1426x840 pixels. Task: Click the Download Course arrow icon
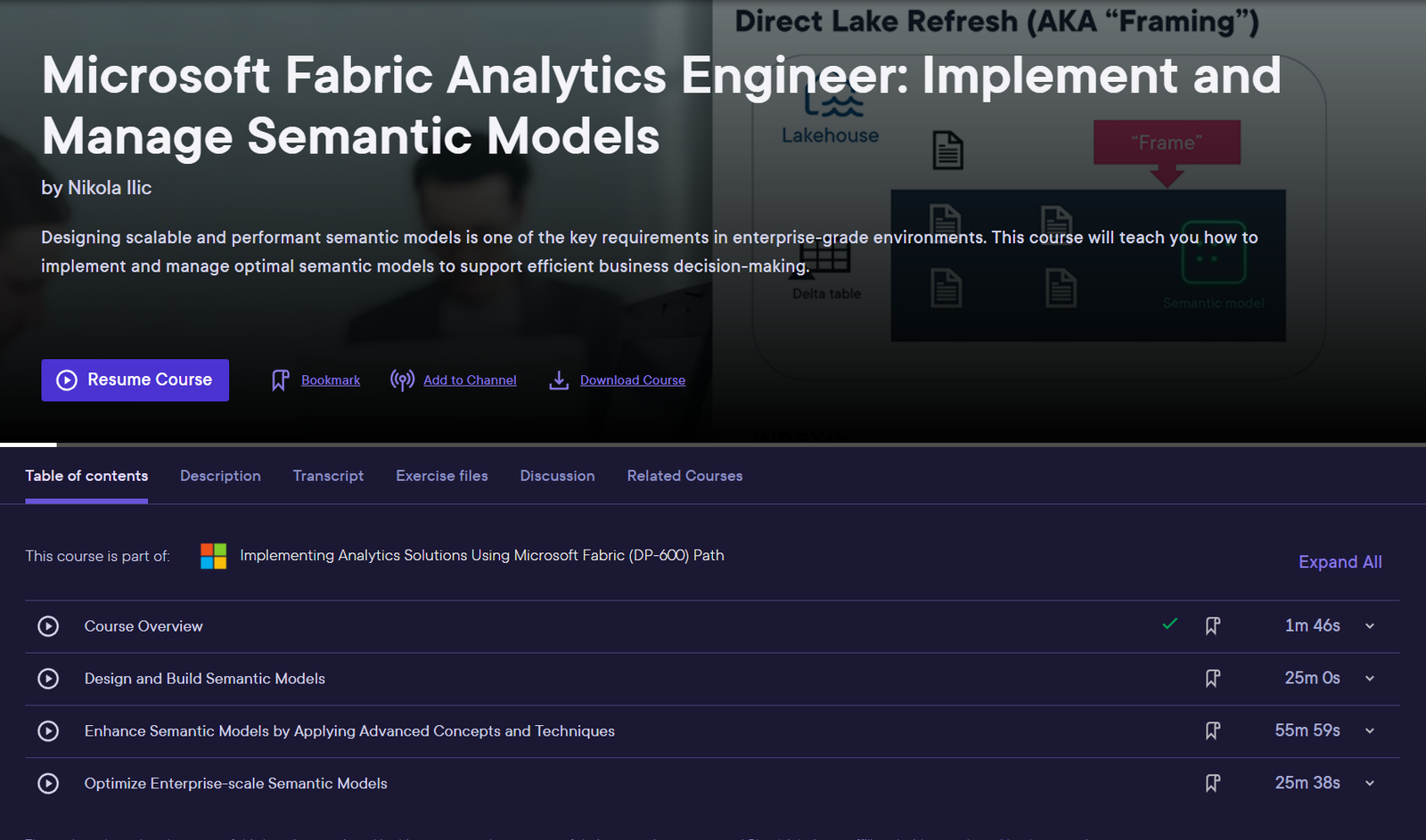(559, 380)
